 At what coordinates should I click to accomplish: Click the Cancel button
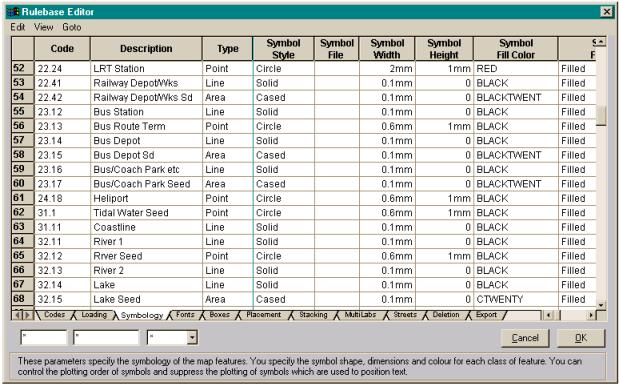click(525, 338)
